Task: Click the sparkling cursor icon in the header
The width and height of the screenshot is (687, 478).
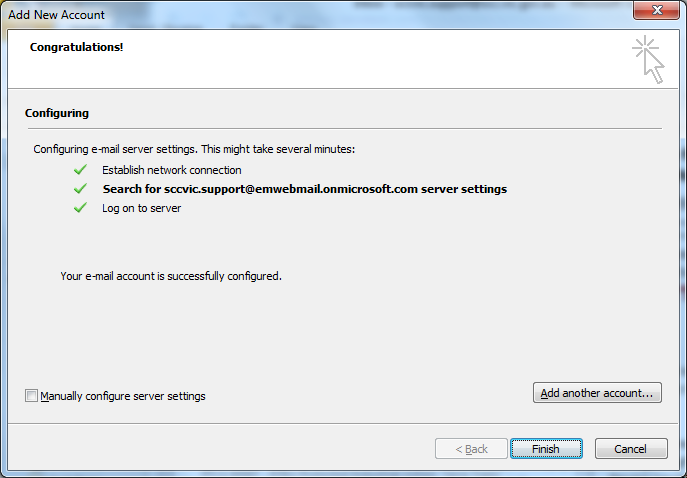Action: coord(648,60)
